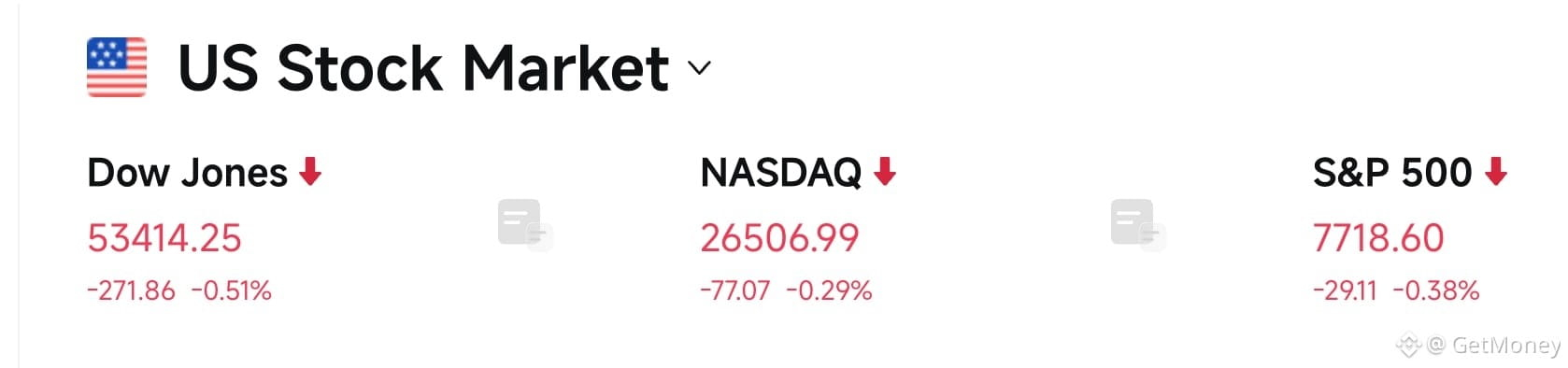The height and width of the screenshot is (368, 1568).
Task: Select the NASDAQ value 26506.99
Action: (779, 238)
